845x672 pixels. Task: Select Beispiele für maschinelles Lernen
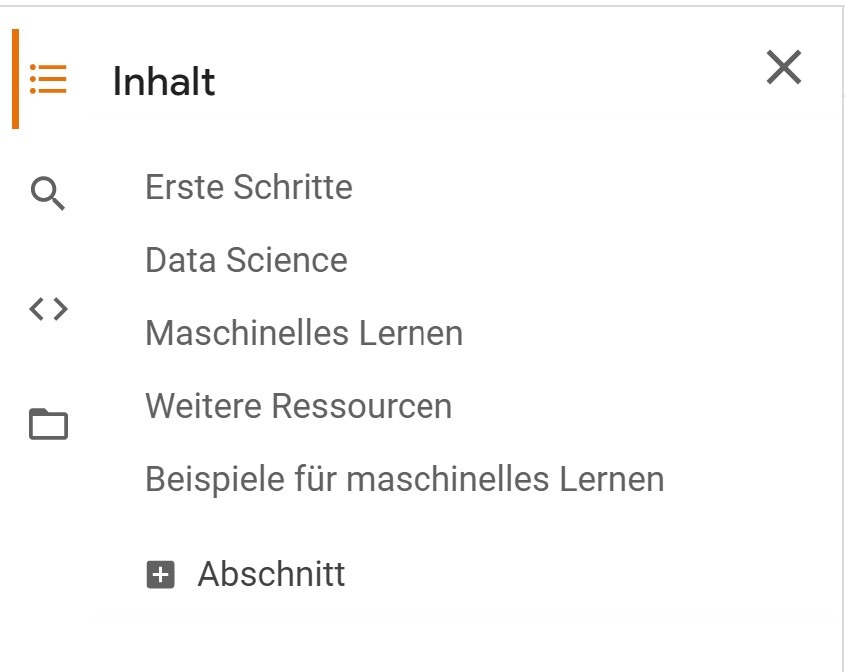(405, 479)
